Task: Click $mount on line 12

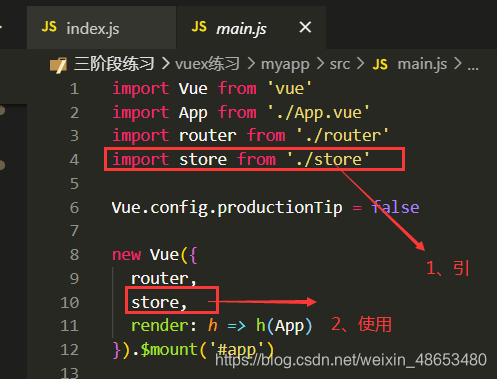Action: 169,350
